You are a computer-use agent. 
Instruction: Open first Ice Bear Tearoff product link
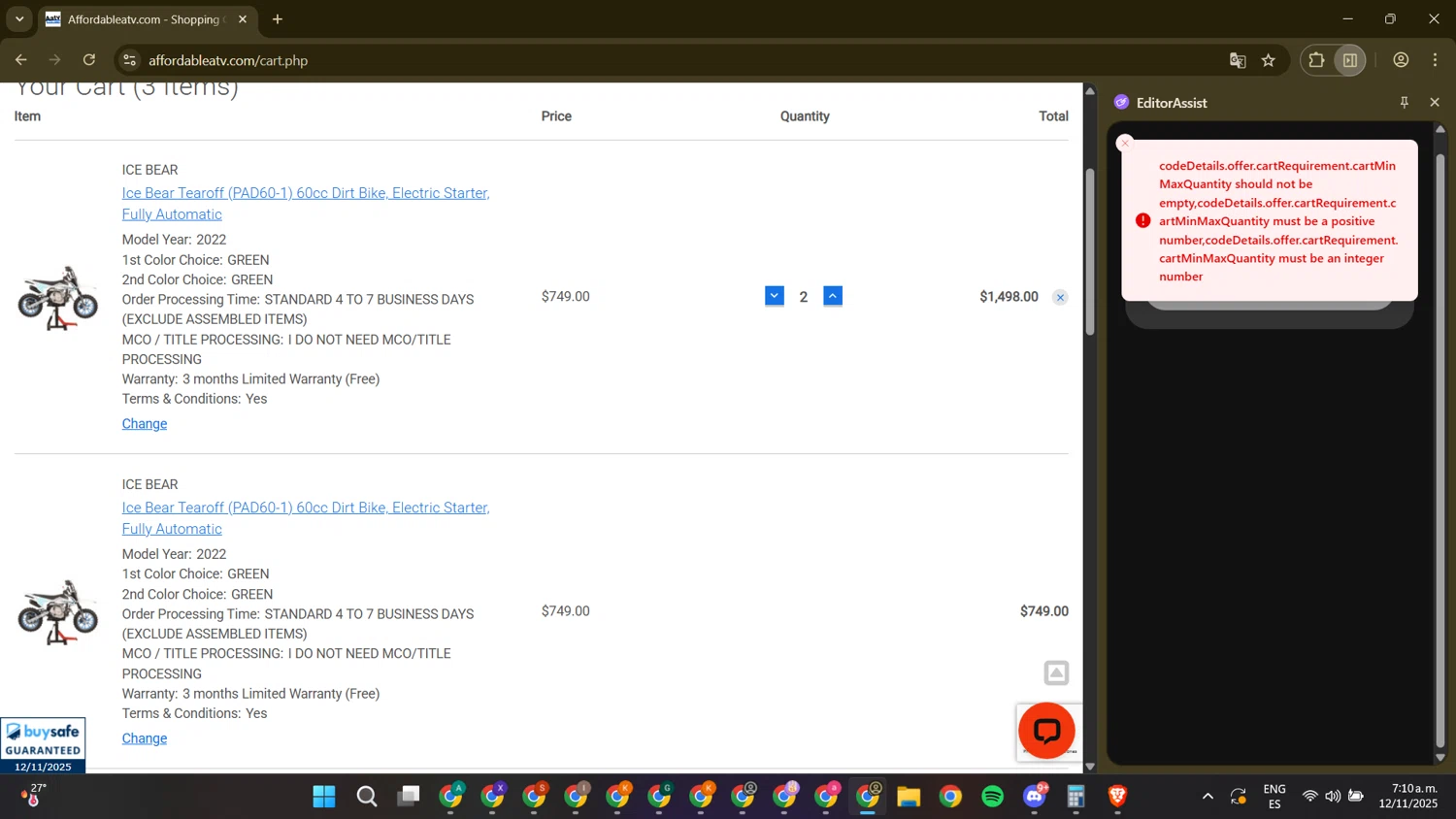click(306, 204)
